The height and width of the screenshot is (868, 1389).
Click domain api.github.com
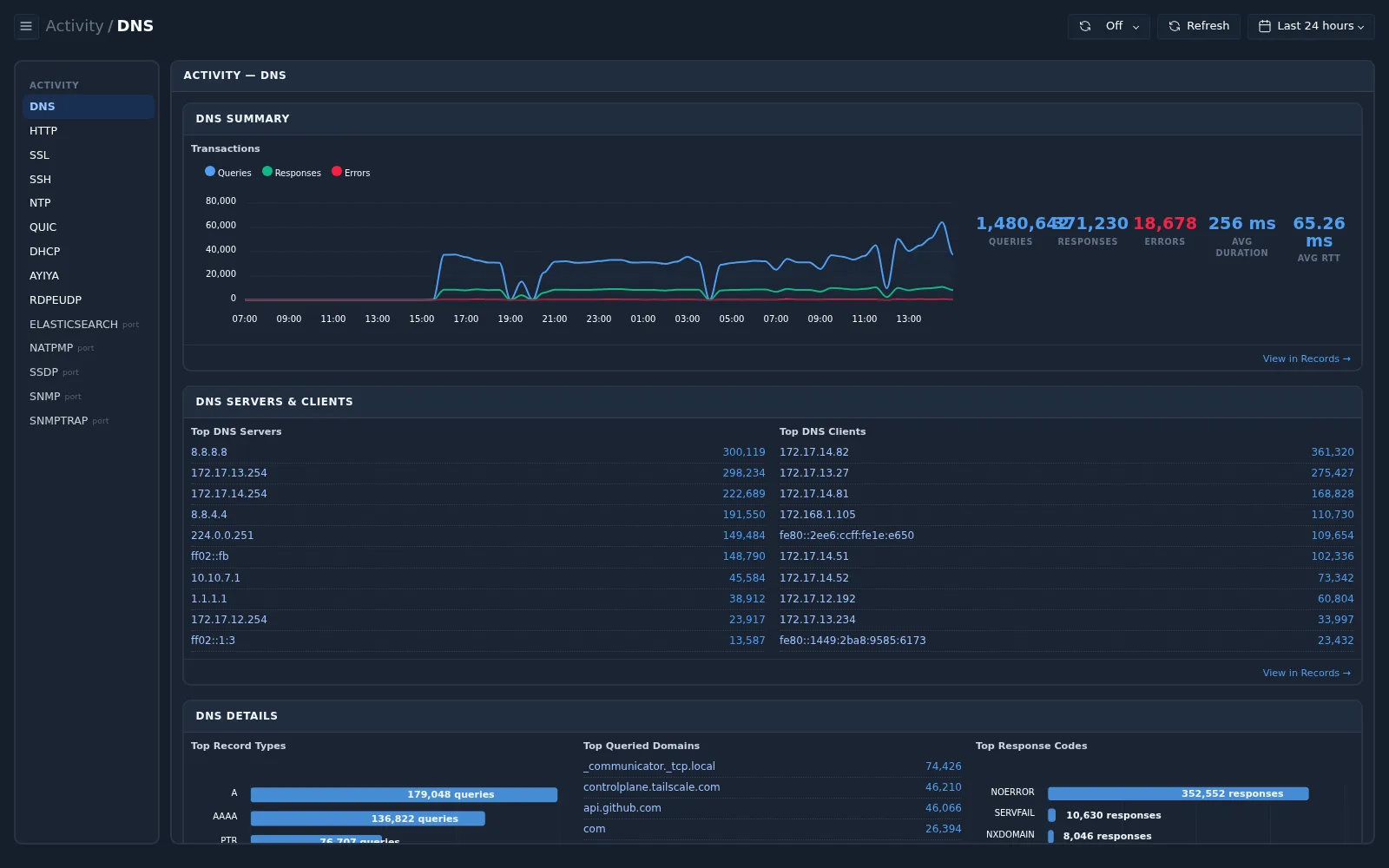(x=622, y=808)
